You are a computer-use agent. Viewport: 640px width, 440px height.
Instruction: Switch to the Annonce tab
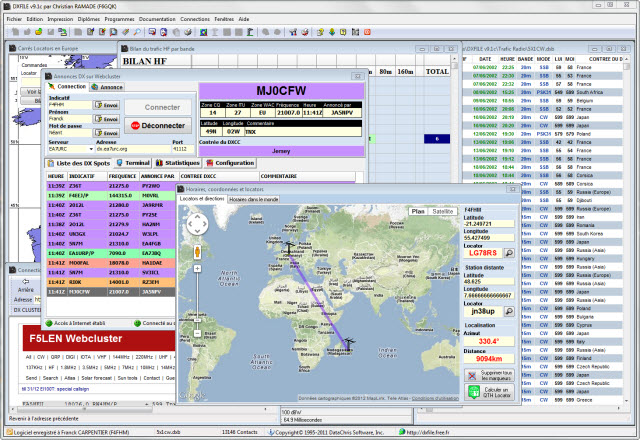(107, 87)
